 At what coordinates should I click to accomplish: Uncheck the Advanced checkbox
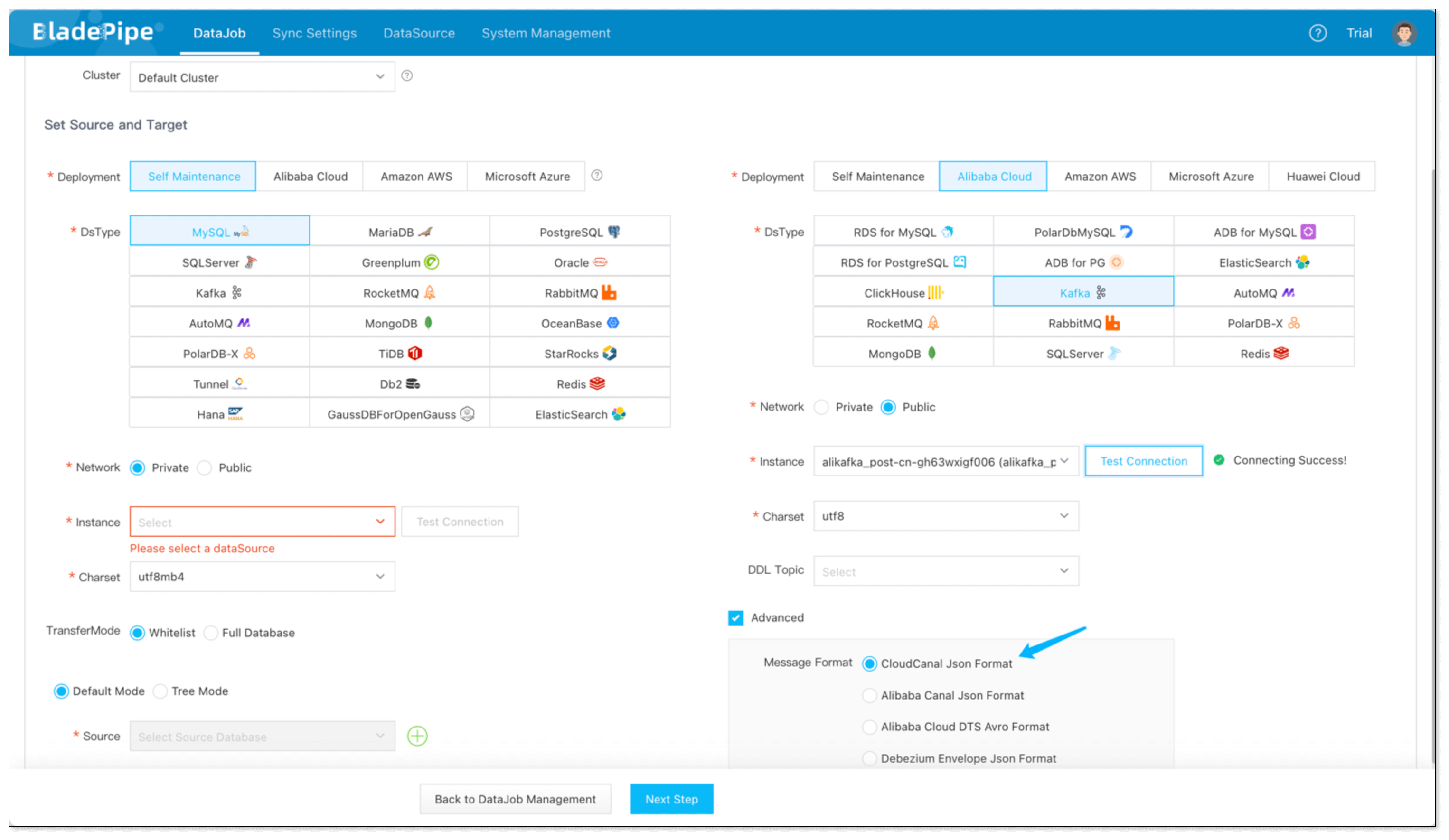point(735,617)
